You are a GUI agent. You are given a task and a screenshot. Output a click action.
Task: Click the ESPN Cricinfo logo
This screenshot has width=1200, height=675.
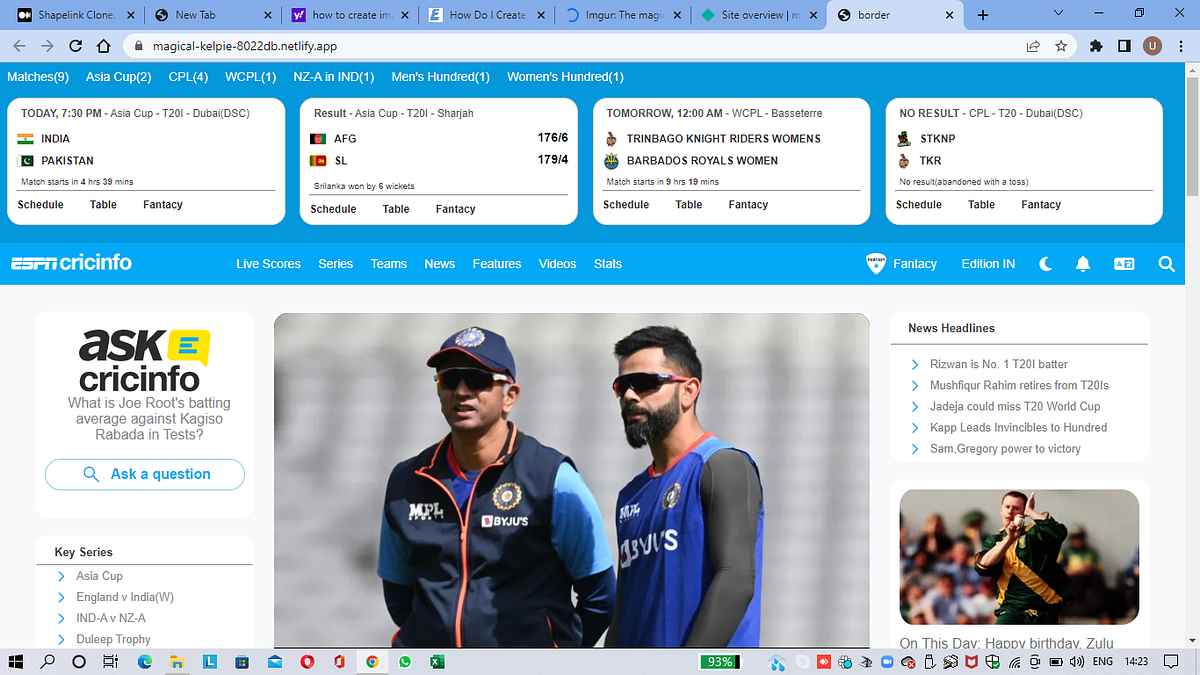[70, 263]
